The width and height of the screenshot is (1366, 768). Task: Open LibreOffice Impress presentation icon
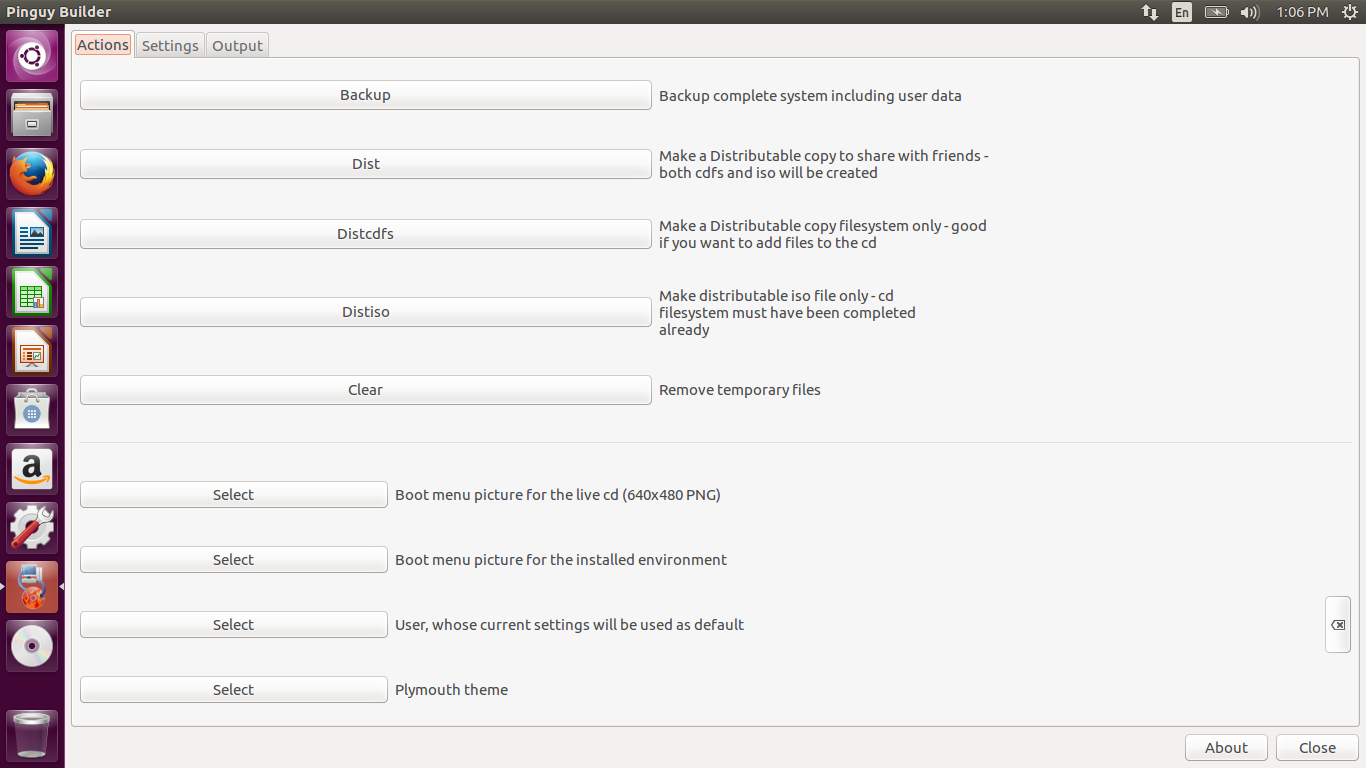pos(33,351)
